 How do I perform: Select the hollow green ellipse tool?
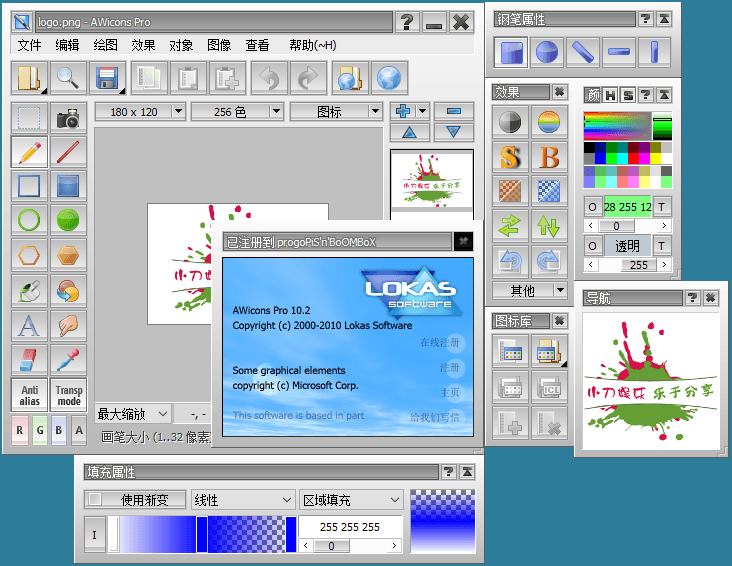coord(30,221)
